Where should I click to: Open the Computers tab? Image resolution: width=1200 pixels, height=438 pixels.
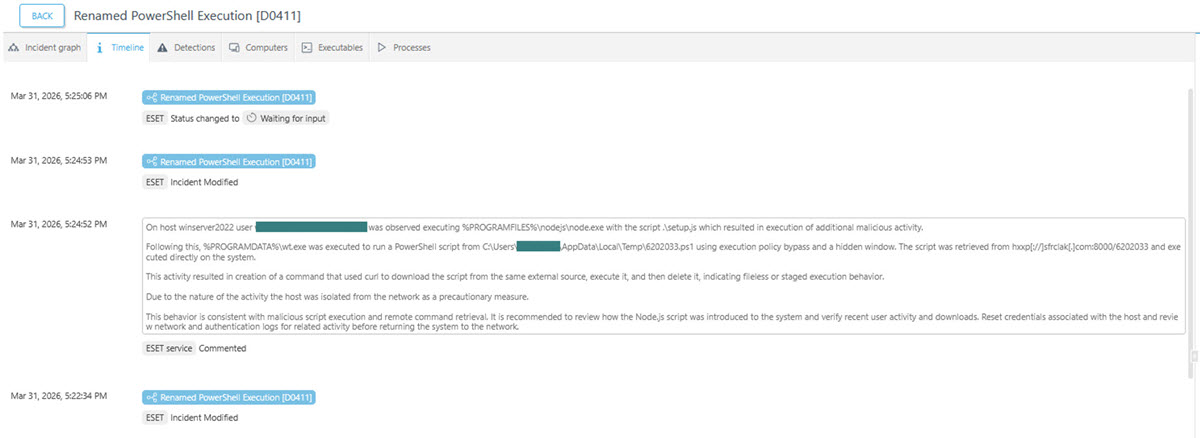pyautogui.click(x=258, y=47)
